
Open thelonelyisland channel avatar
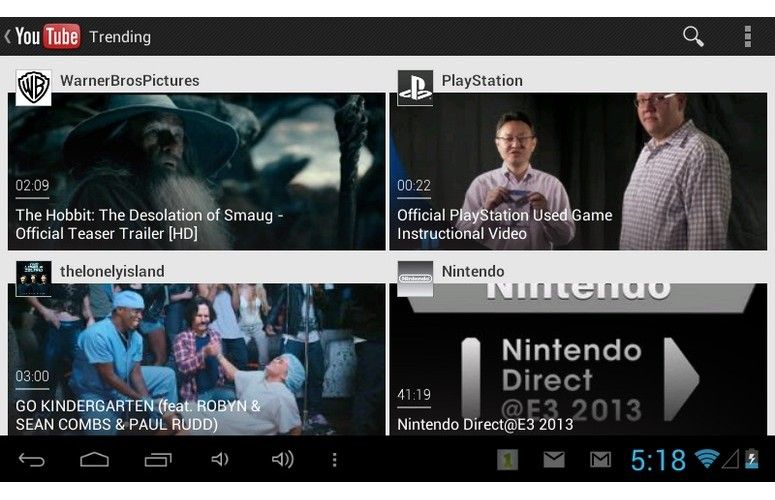(x=34, y=279)
